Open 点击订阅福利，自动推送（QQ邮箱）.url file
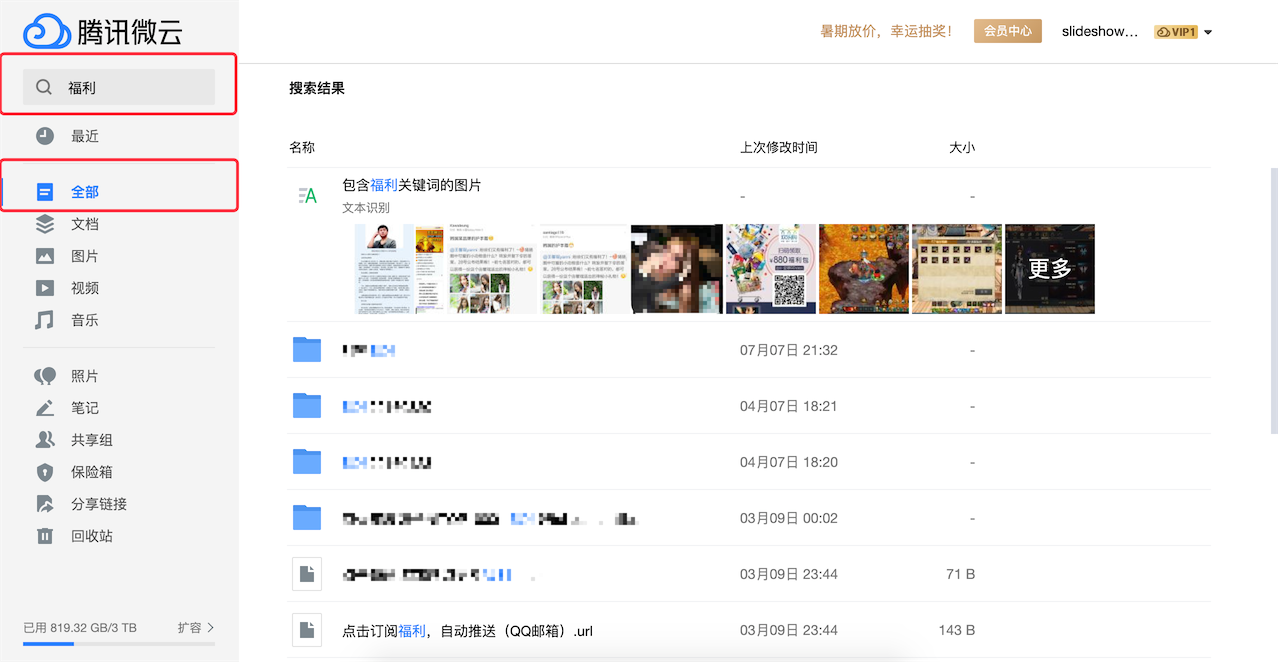The height and width of the screenshot is (662, 1278). tap(467, 631)
